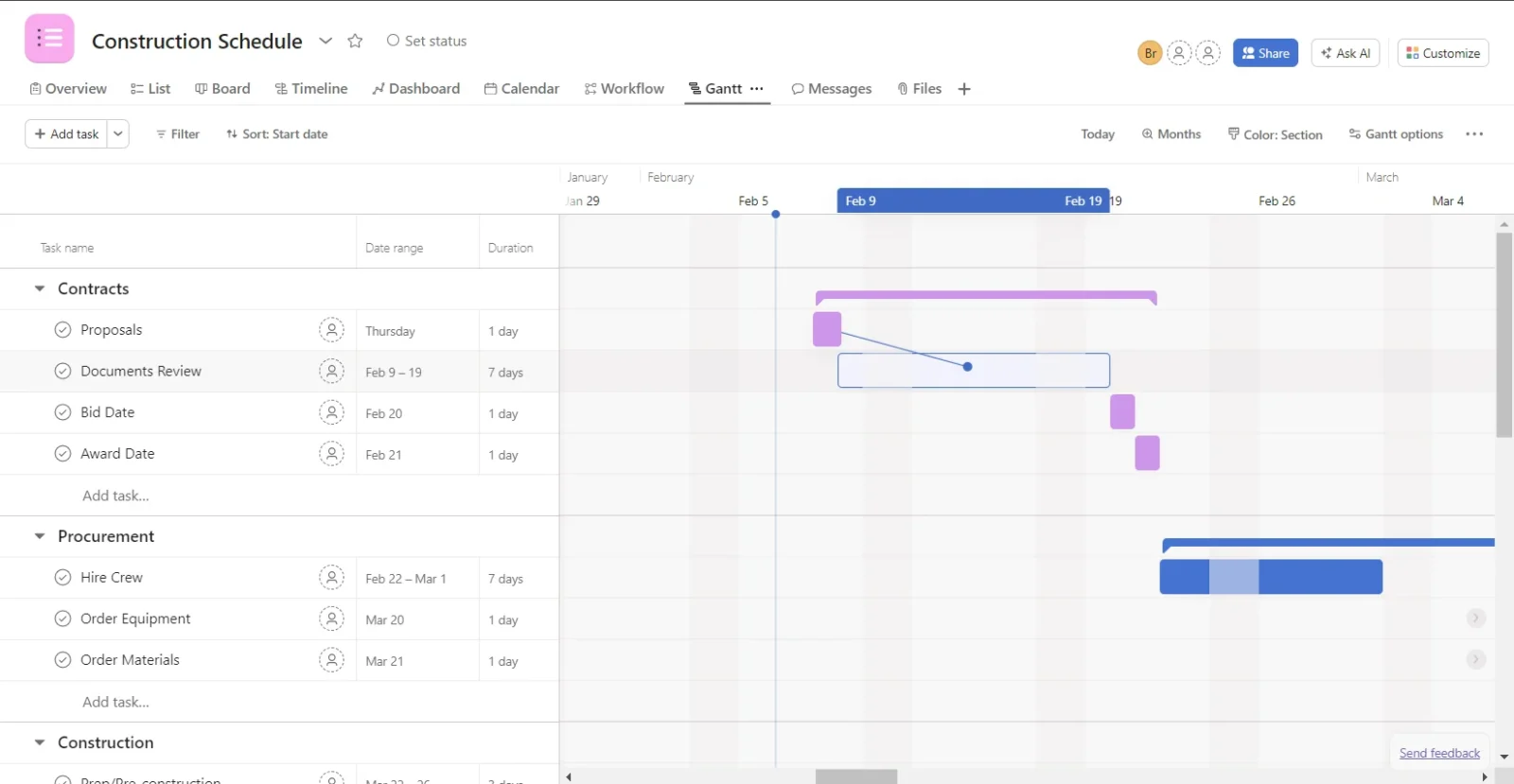Image resolution: width=1514 pixels, height=784 pixels.
Task: Click the horizontal Gantt scrollbar thumb
Action: coord(856,776)
